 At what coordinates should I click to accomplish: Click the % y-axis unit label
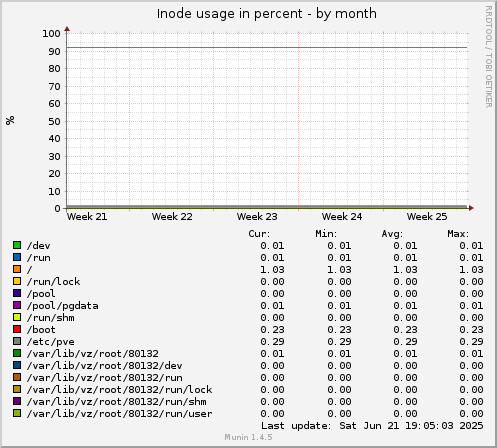coord(10,120)
